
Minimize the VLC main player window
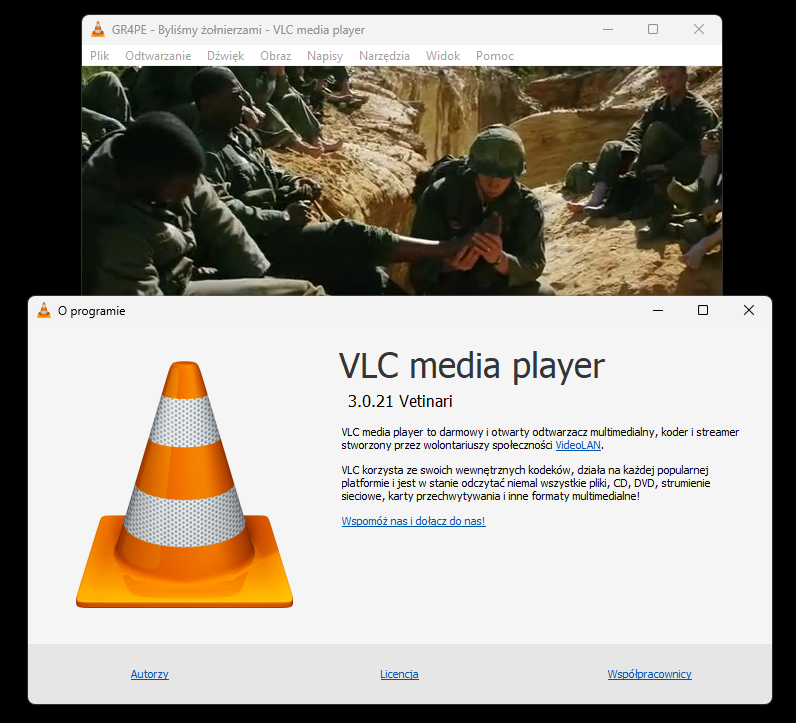608,29
